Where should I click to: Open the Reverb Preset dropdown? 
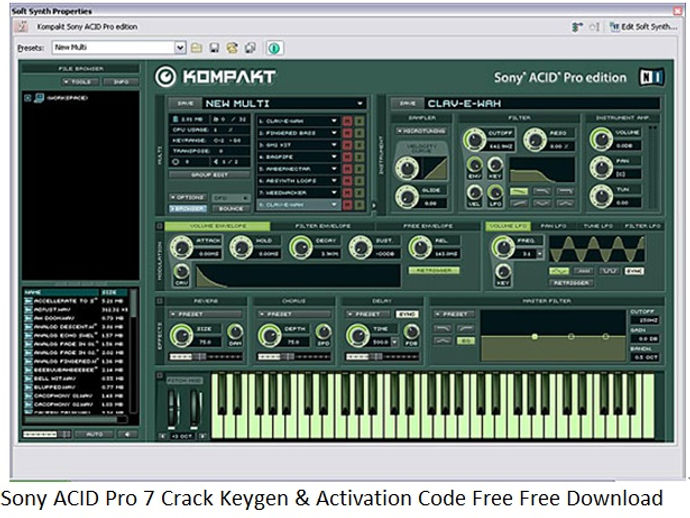206,314
